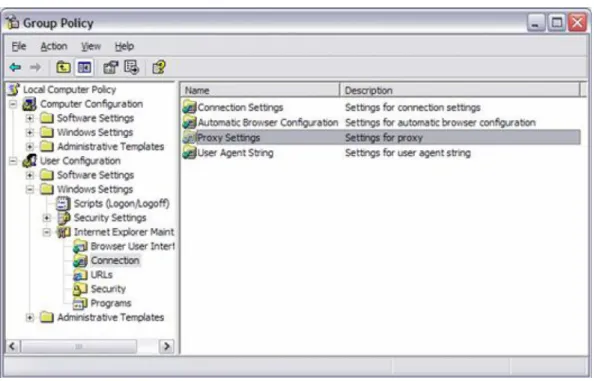Select the Connection Settings name label
The image size is (594, 381).
(x=240, y=107)
